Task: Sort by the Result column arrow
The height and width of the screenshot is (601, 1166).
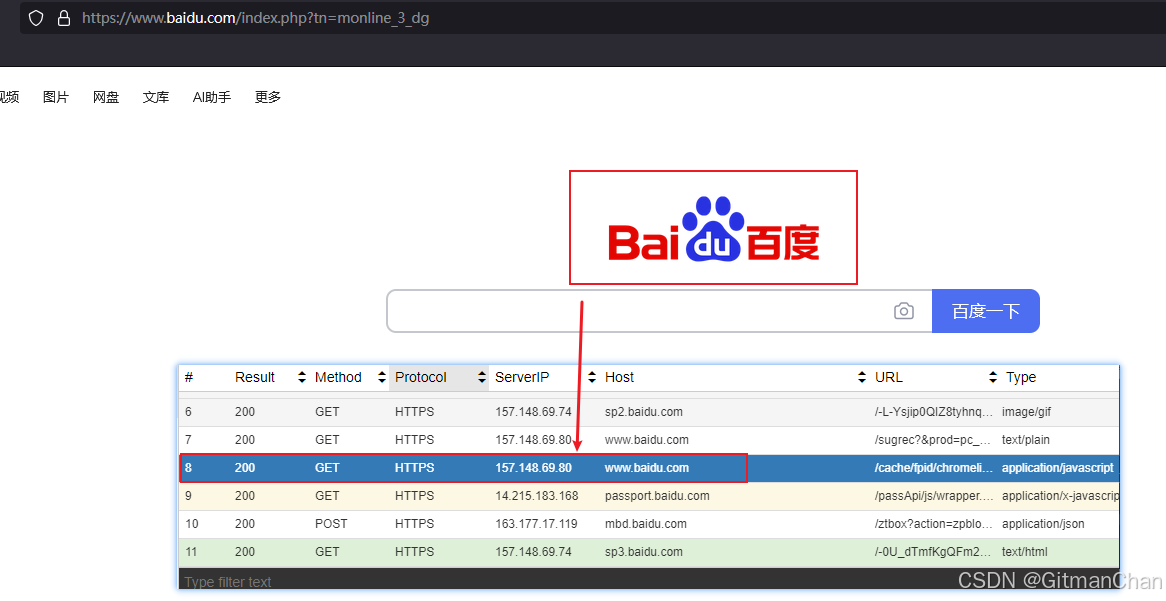Action: click(x=302, y=377)
